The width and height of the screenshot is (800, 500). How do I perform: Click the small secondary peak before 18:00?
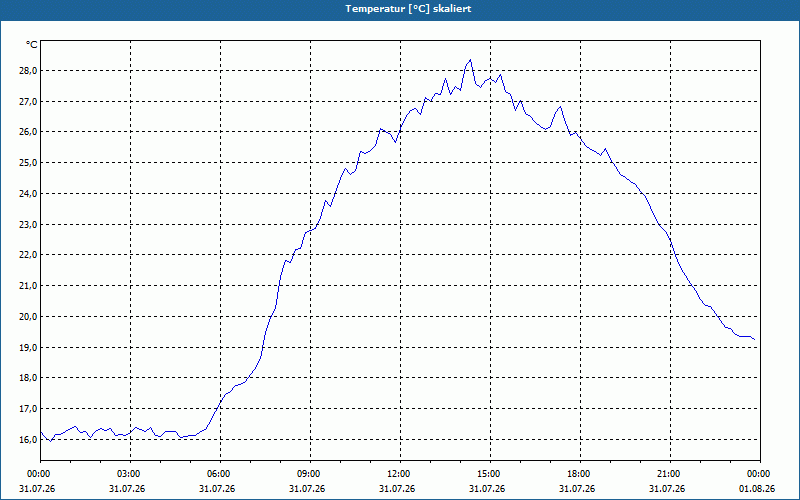tap(560, 107)
